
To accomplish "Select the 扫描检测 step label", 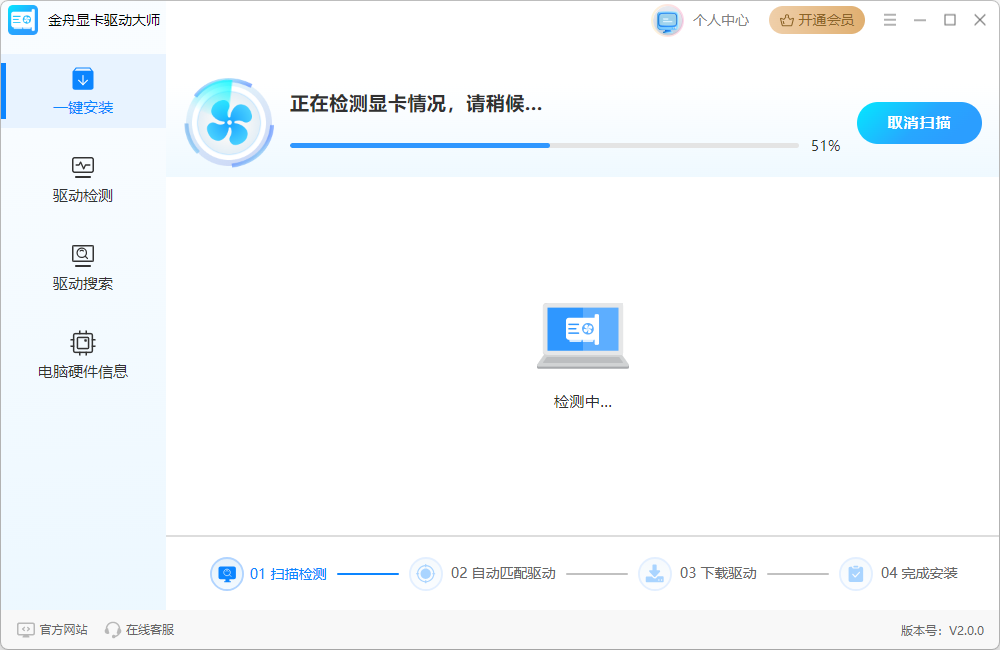I will pyautogui.click(x=288, y=573).
